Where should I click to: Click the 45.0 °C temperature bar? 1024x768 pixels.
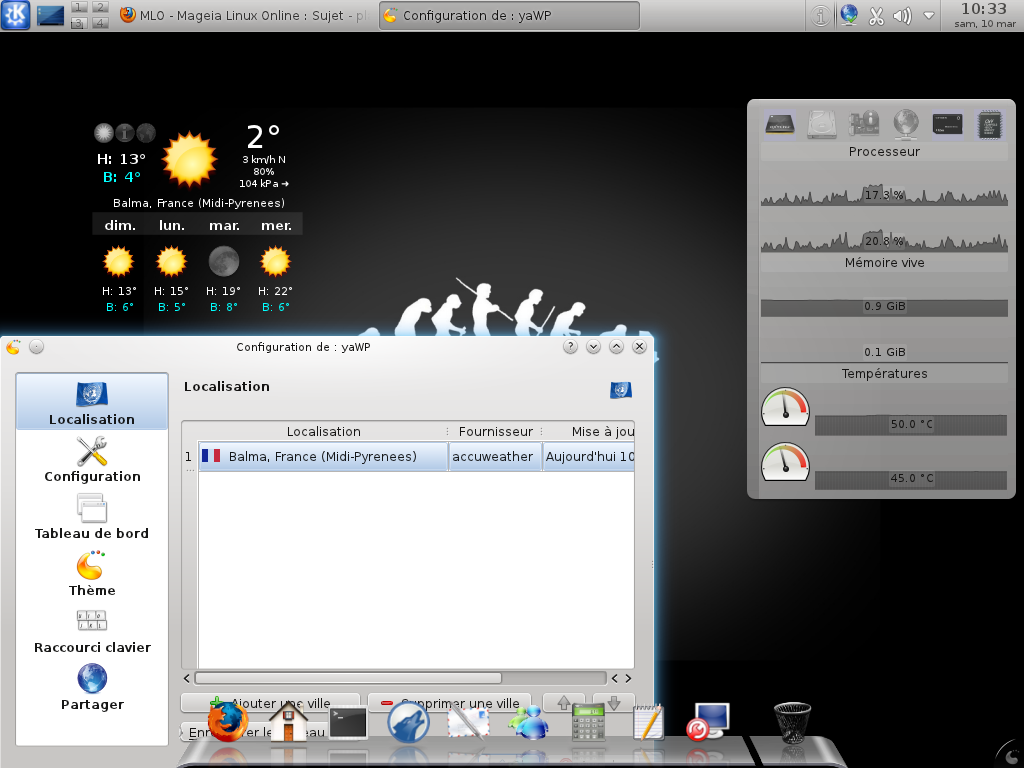pos(910,479)
